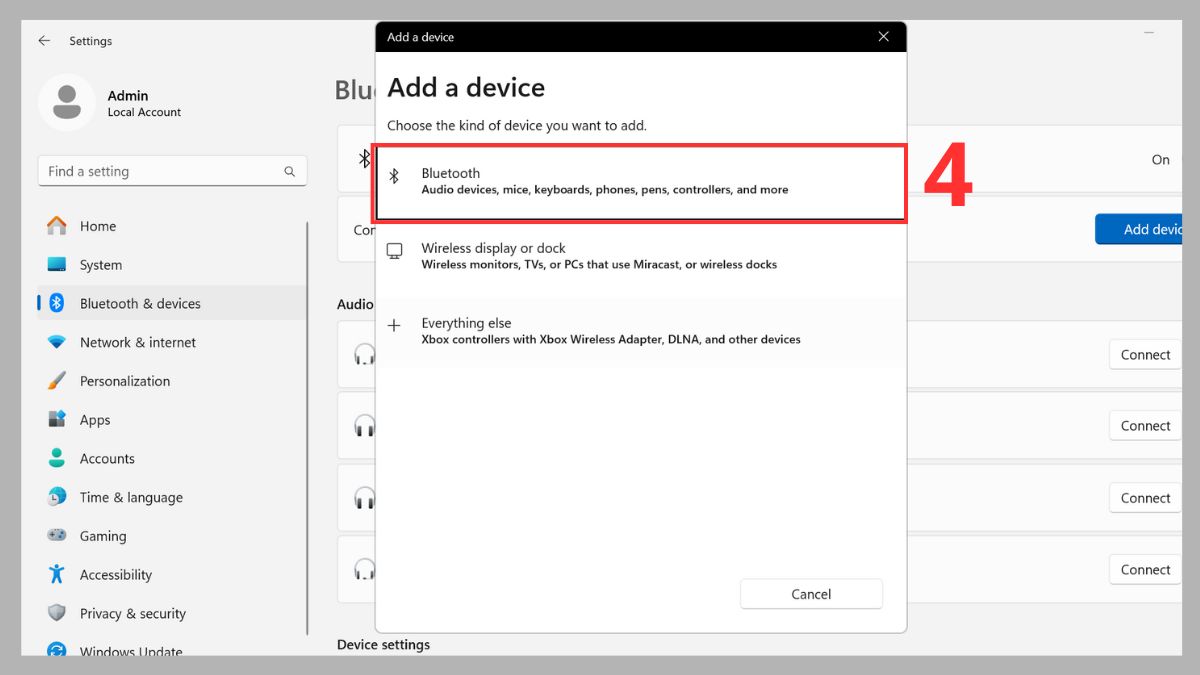Select the Gaming controller icon

point(57,536)
